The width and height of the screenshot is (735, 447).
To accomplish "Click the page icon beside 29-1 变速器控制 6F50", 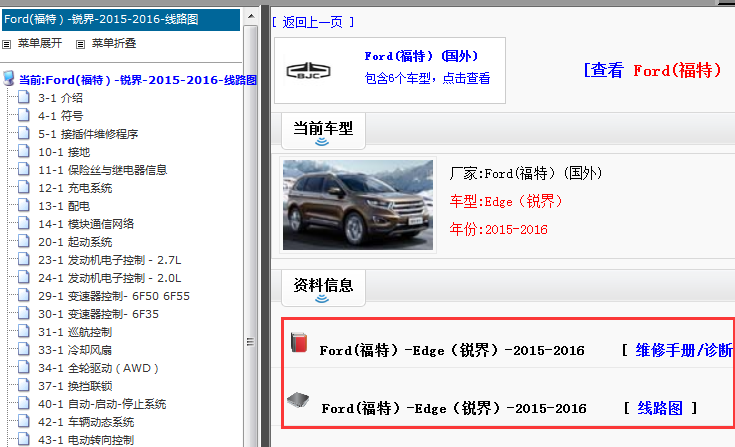I will [23, 295].
